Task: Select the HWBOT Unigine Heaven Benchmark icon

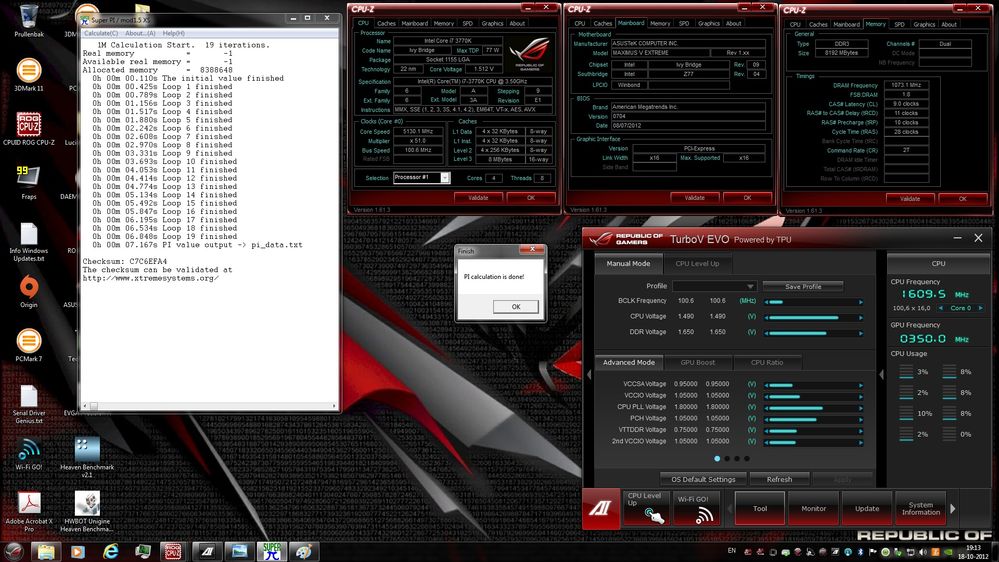Action: click(87, 512)
